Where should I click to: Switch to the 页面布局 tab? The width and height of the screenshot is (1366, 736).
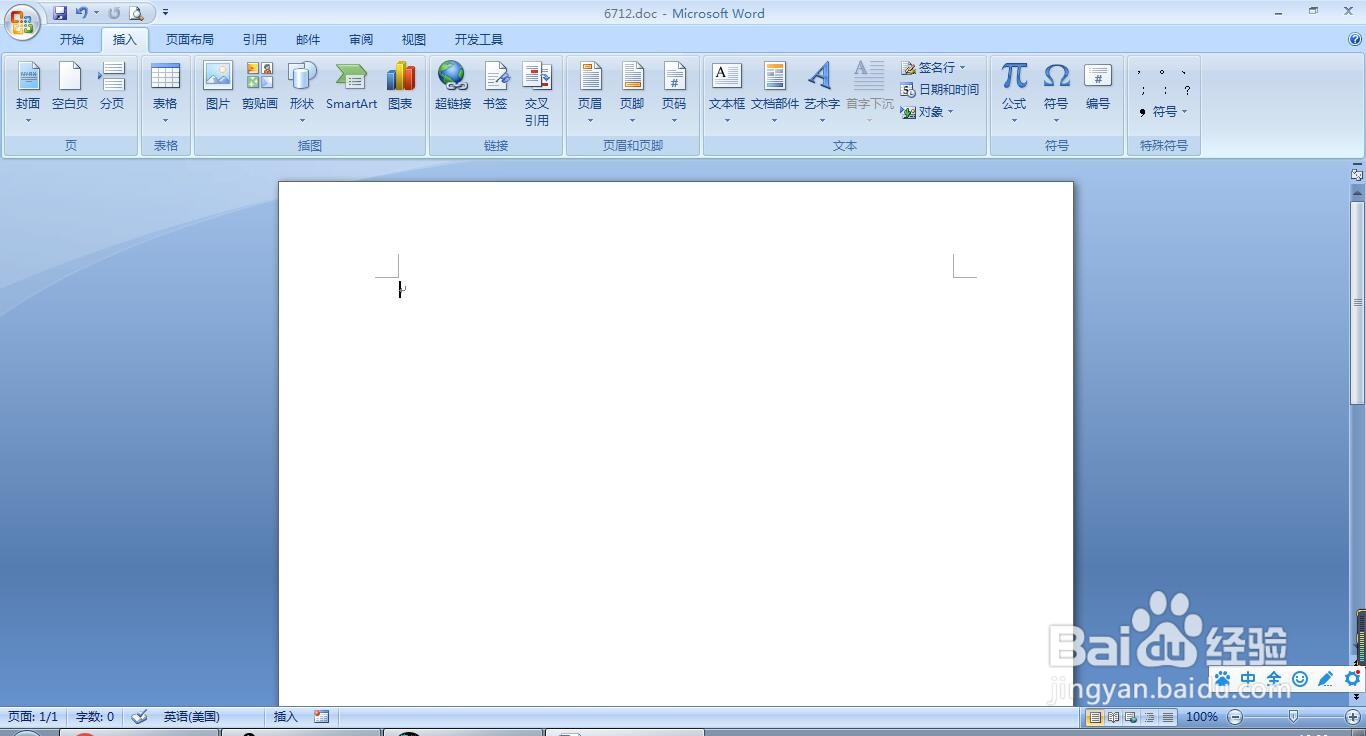click(x=190, y=40)
